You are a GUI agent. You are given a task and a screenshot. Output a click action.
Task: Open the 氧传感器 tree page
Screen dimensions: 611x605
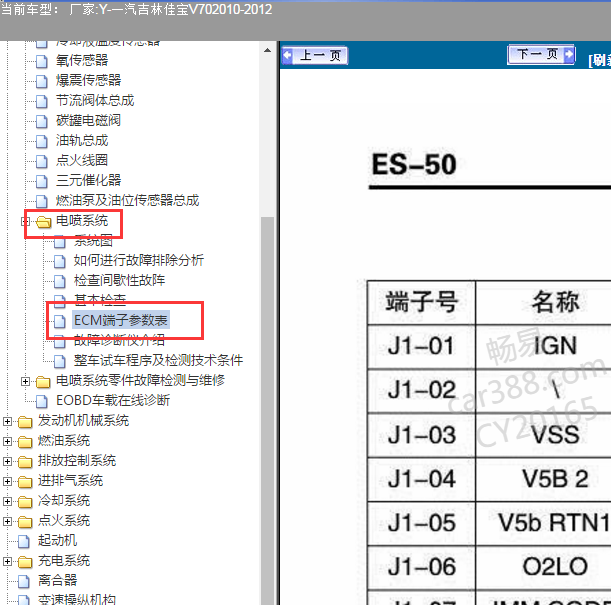82,60
